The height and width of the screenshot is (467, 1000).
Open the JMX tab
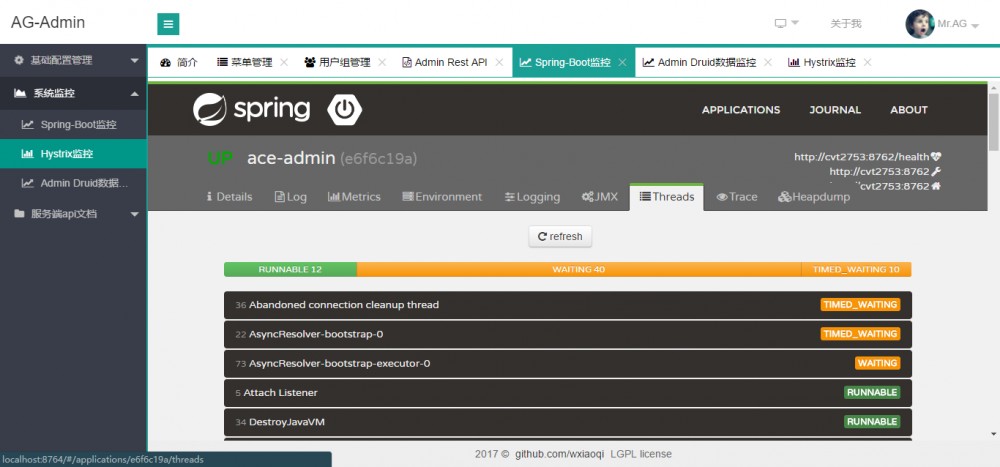point(600,197)
